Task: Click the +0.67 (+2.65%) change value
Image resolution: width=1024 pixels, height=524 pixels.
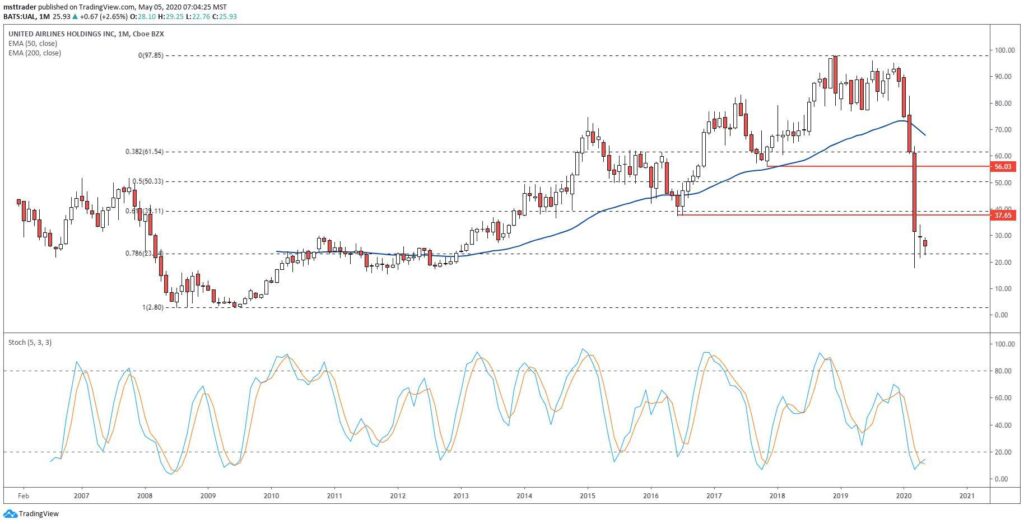Action: 104,16
